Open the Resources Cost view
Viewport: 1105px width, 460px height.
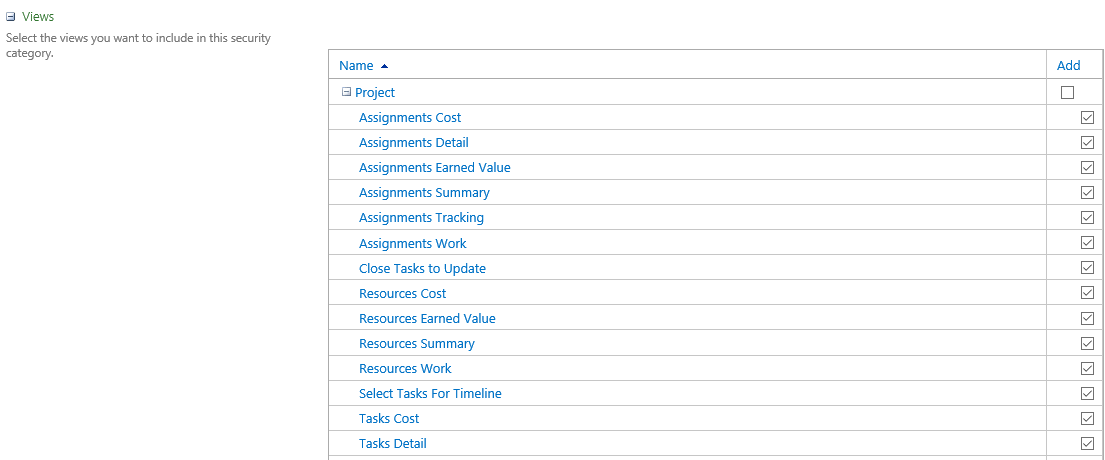point(402,293)
